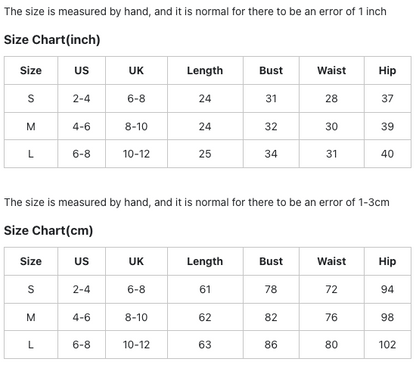
Task: Click UK 10-12 cell in inch chart
Action: 136,154
